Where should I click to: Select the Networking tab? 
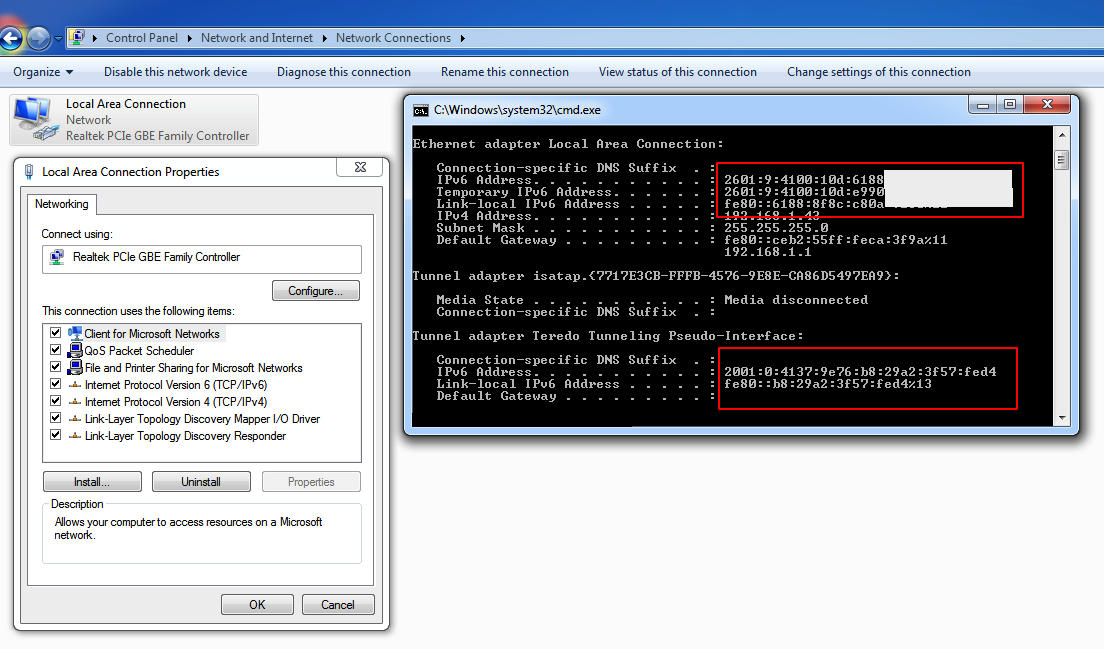62,204
